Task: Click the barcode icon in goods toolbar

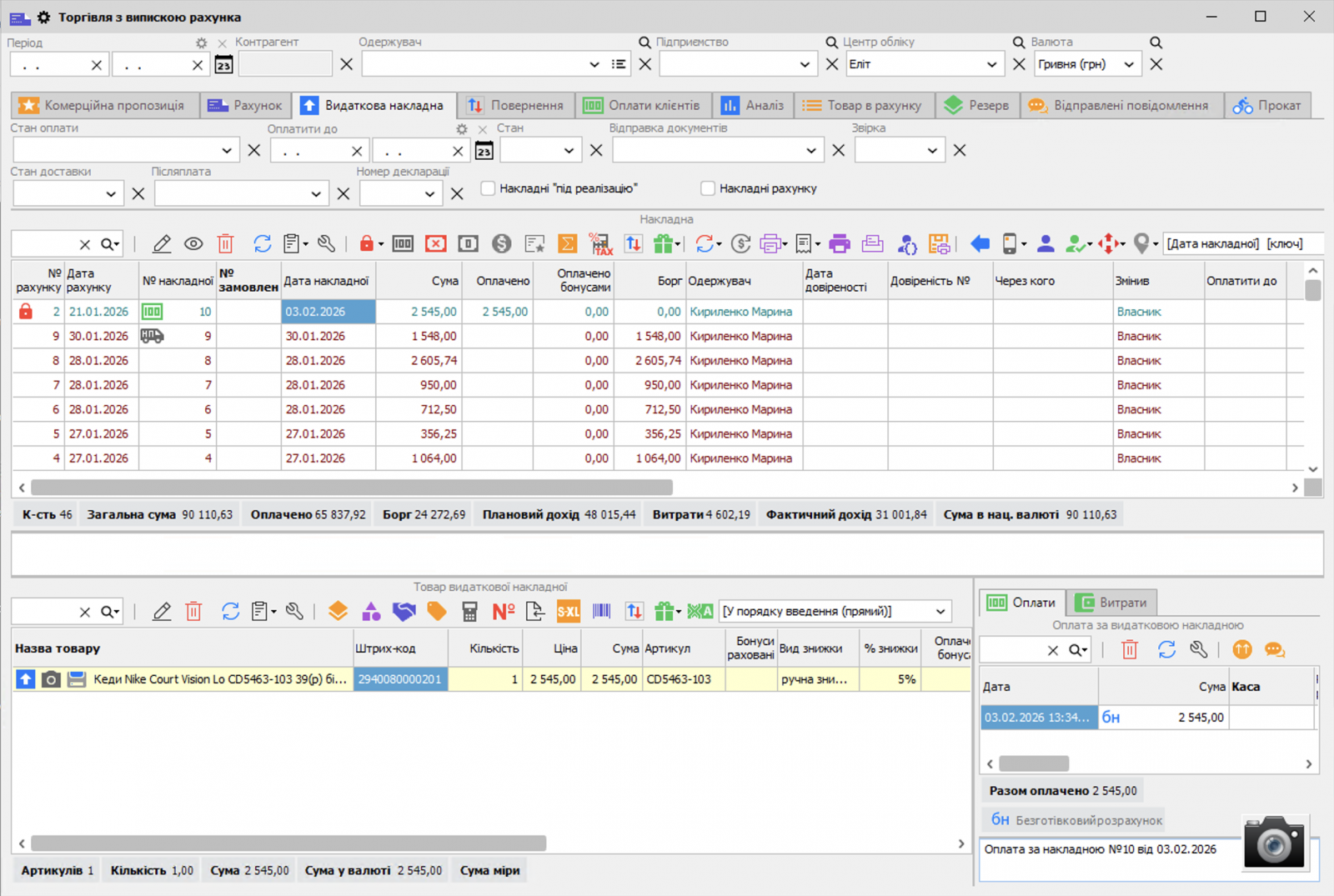Action: (x=601, y=612)
